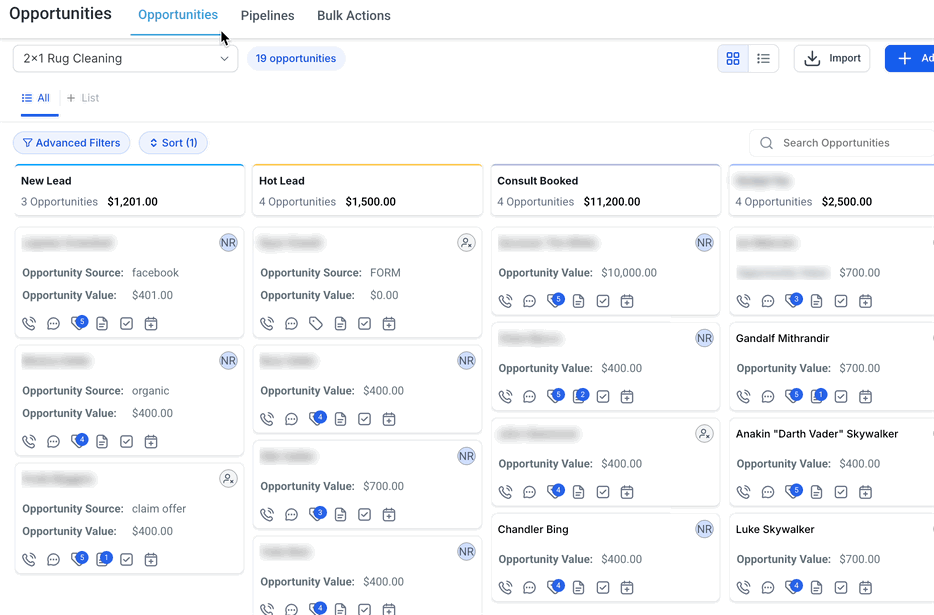Click the NR owner avatar on Chandler Bing's card
This screenshot has height=615, width=934.
[704, 529]
